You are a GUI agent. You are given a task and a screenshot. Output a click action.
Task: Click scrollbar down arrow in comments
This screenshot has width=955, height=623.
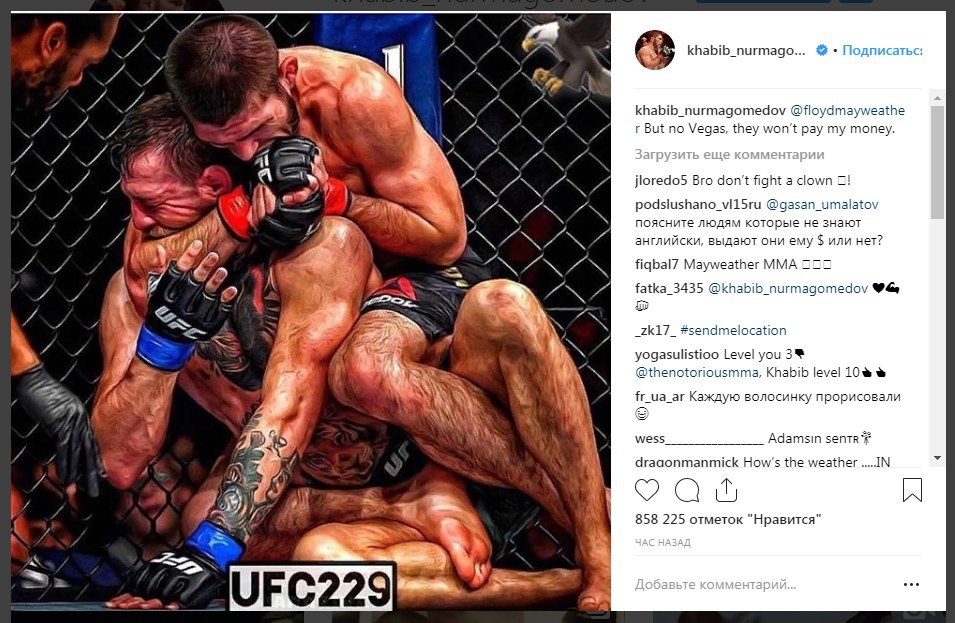pyautogui.click(x=937, y=458)
